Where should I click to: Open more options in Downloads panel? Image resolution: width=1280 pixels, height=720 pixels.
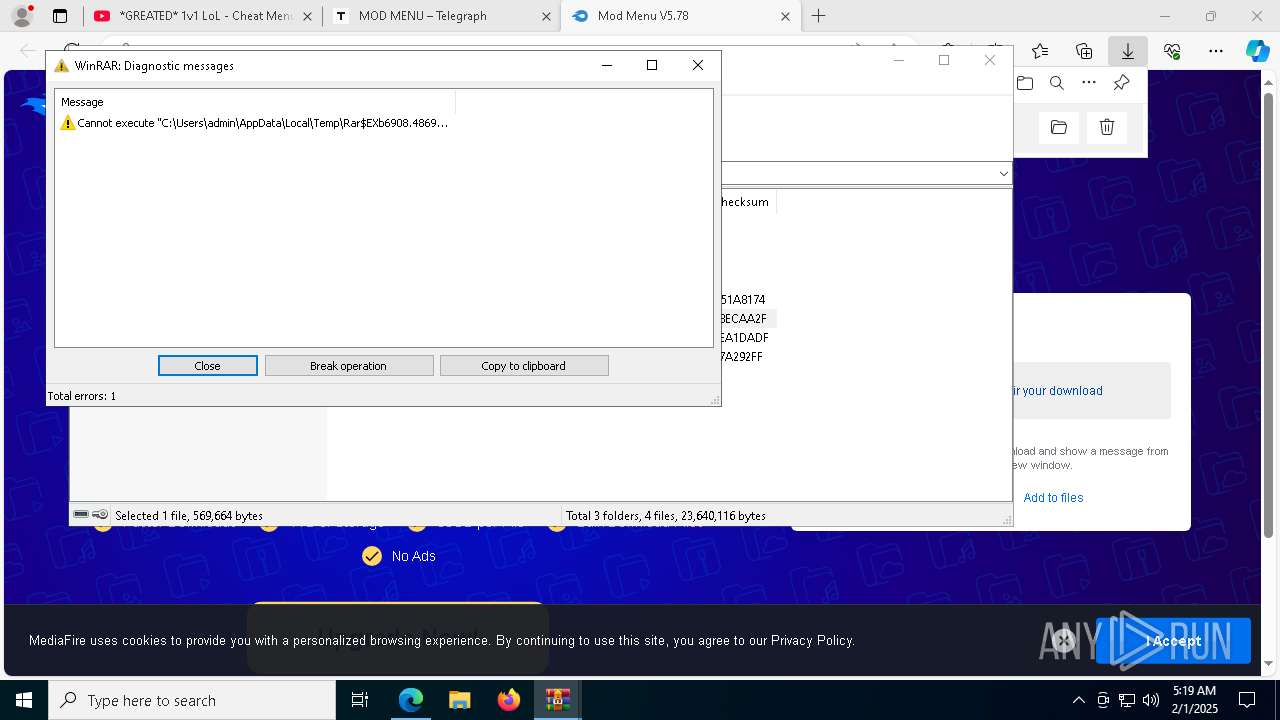[x=1089, y=83]
